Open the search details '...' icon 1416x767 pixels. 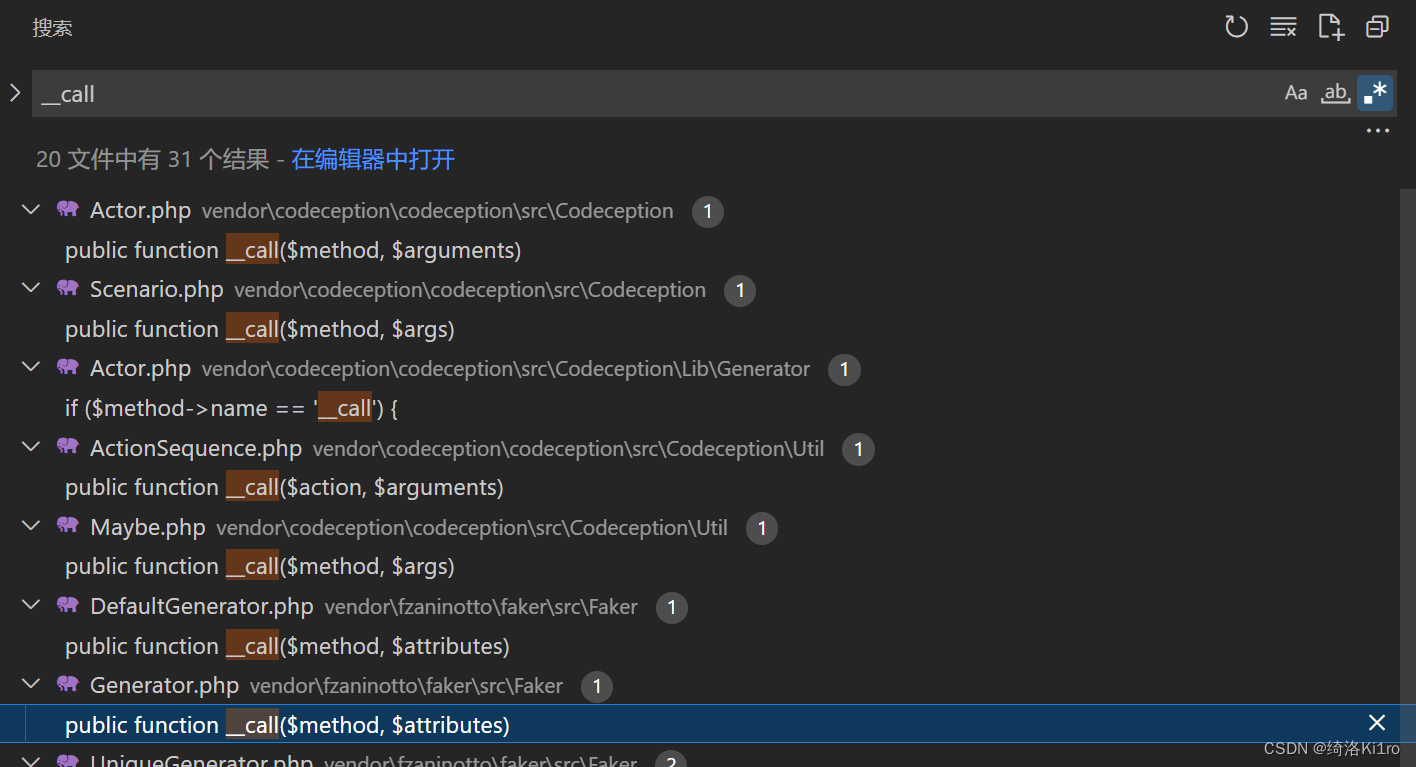pyautogui.click(x=1377, y=130)
